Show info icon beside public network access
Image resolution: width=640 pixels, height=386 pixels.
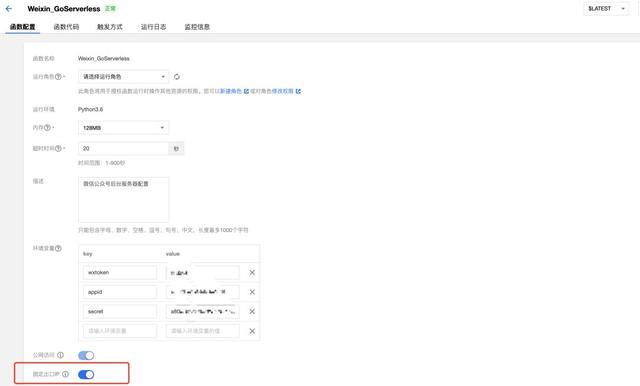coord(60,355)
